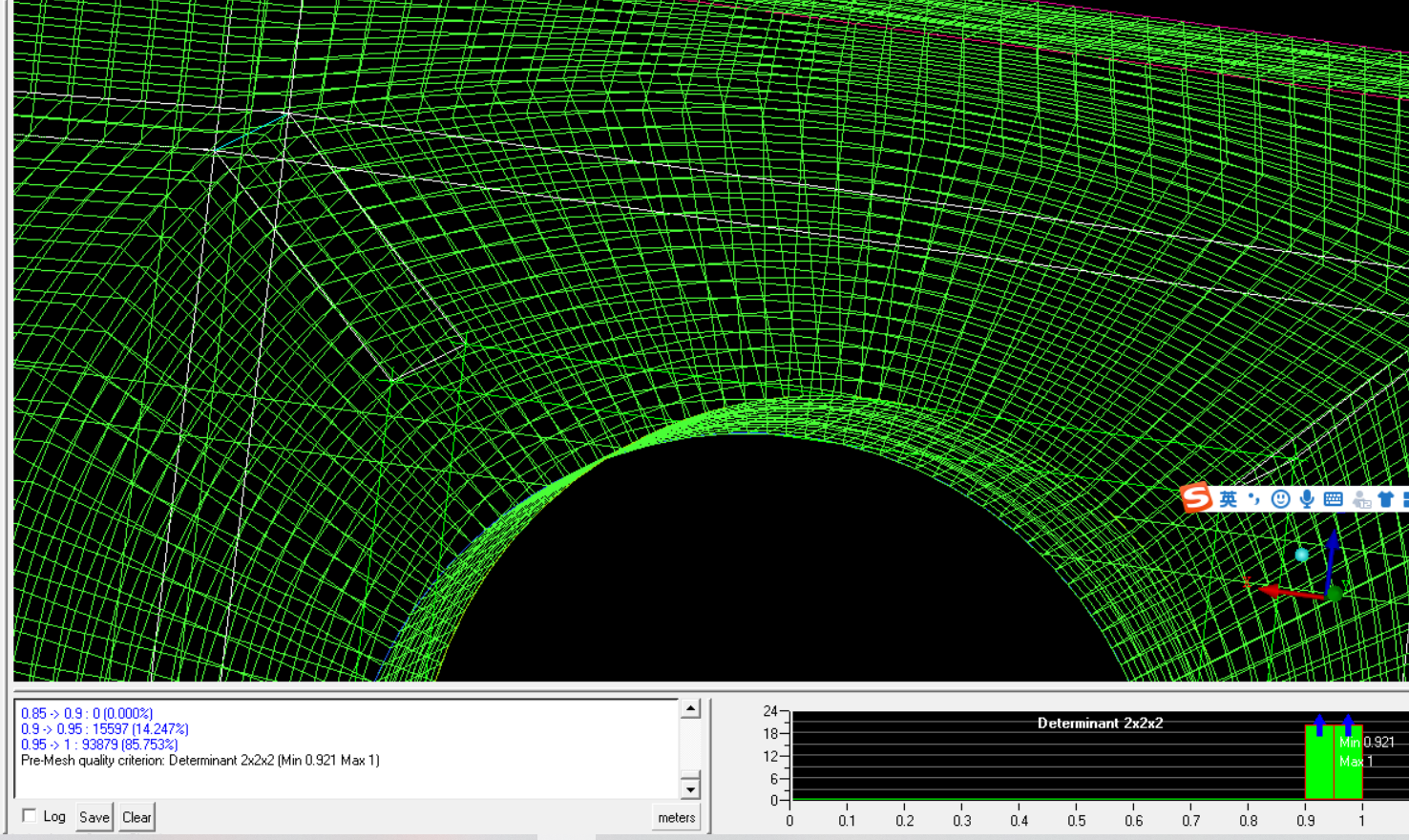Open the IME soft keyboard icon
1409x840 pixels.
1334,498
